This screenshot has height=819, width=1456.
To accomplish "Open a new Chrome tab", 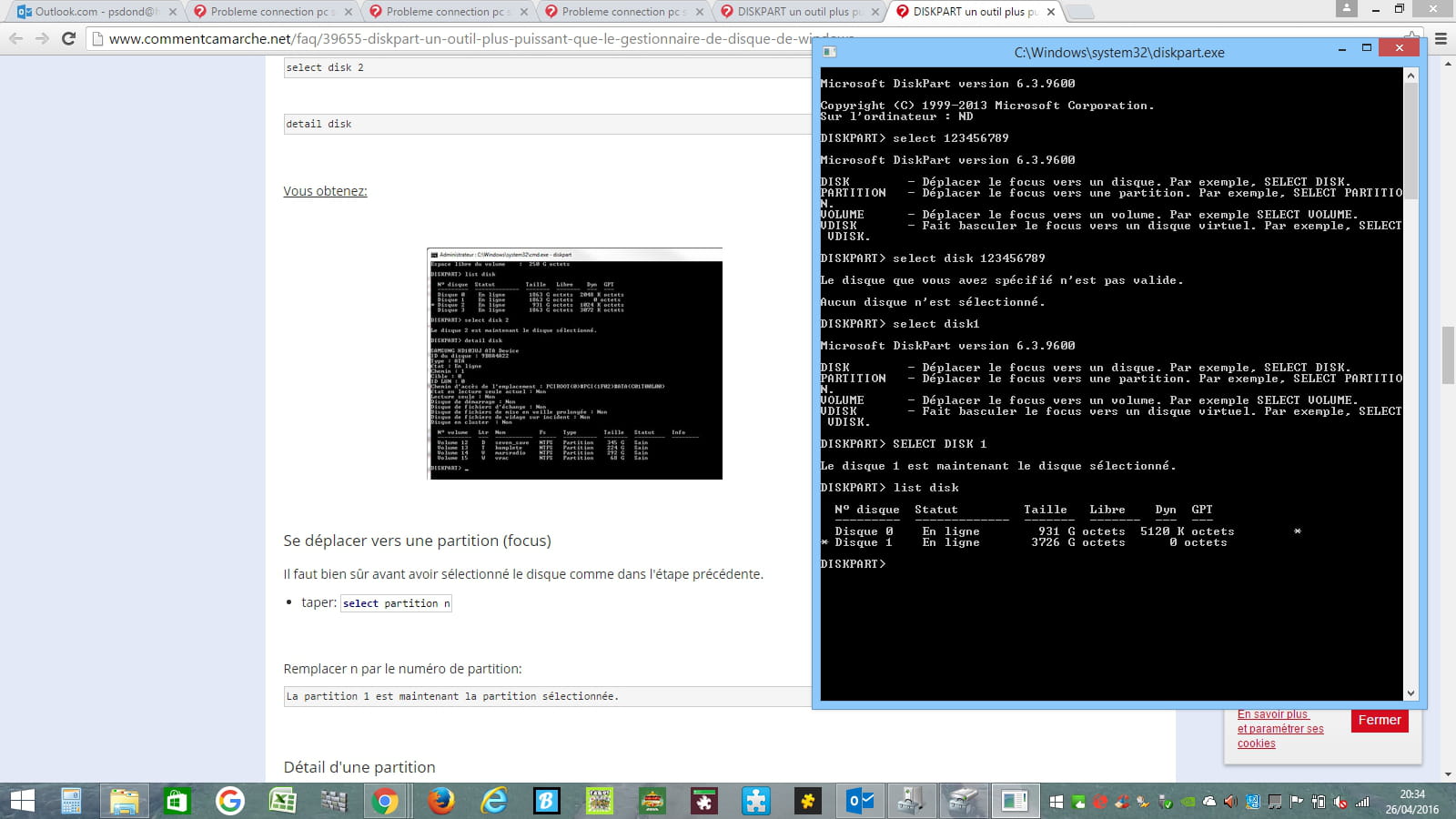I will [x=1080, y=12].
